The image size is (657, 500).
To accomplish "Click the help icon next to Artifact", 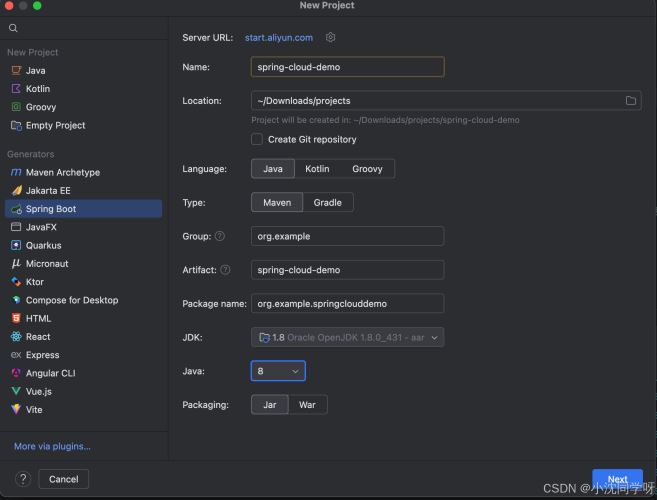I will (x=225, y=270).
